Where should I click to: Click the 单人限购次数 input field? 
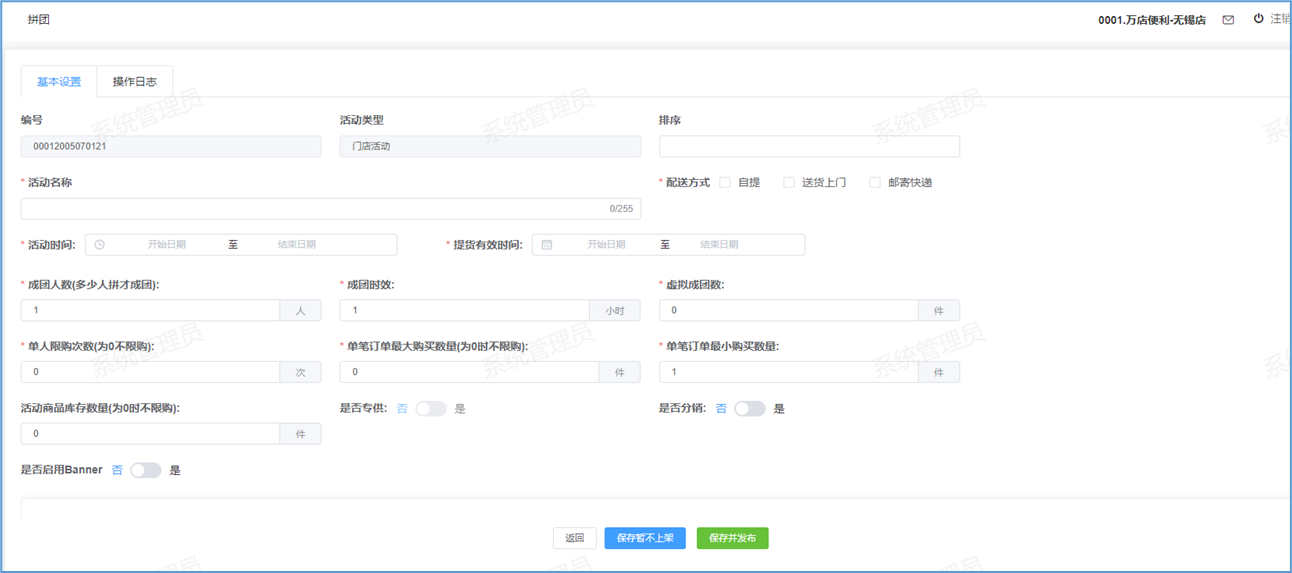[x=151, y=372]
